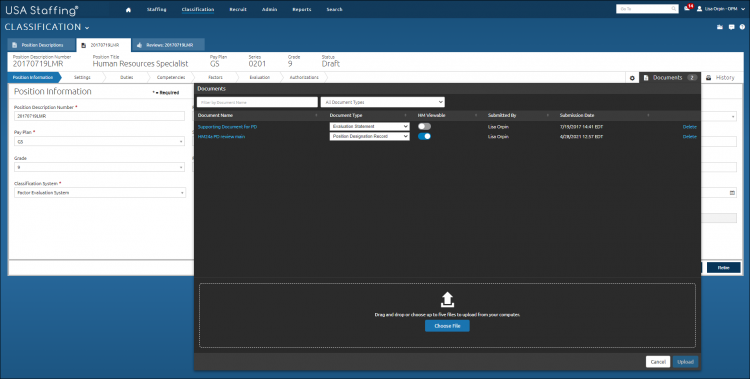Sort by Submitted By column arrows
750x379 pixels.
(x=548, y=115)
